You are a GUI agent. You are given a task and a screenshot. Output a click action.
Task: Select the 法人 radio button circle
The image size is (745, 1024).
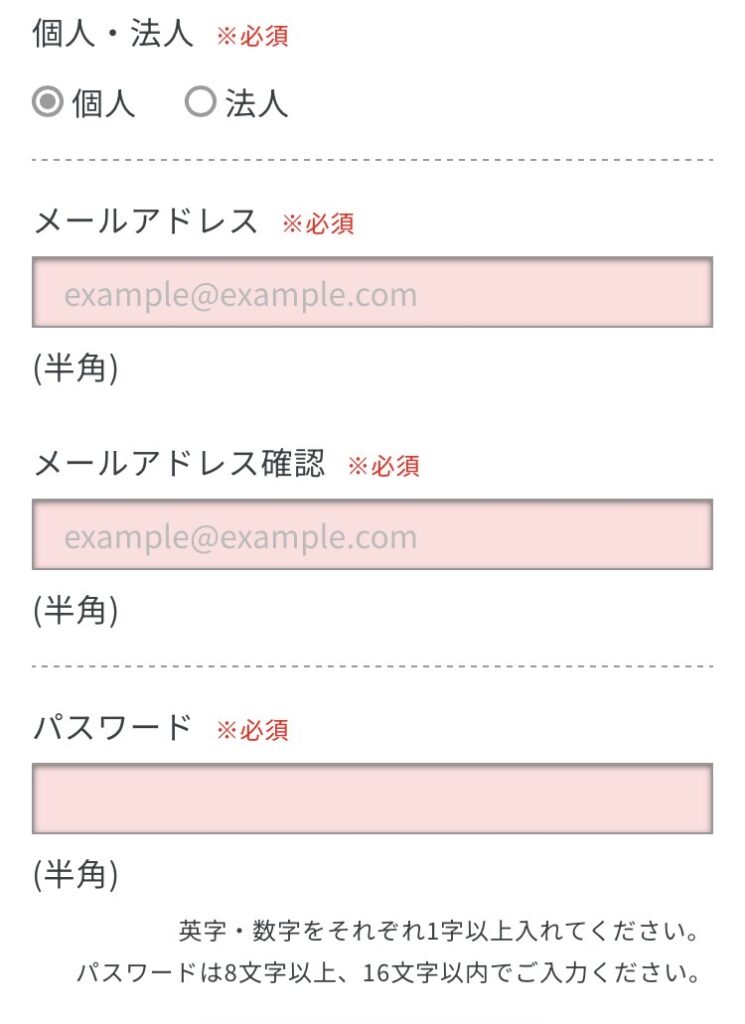(x=200, y=102)
